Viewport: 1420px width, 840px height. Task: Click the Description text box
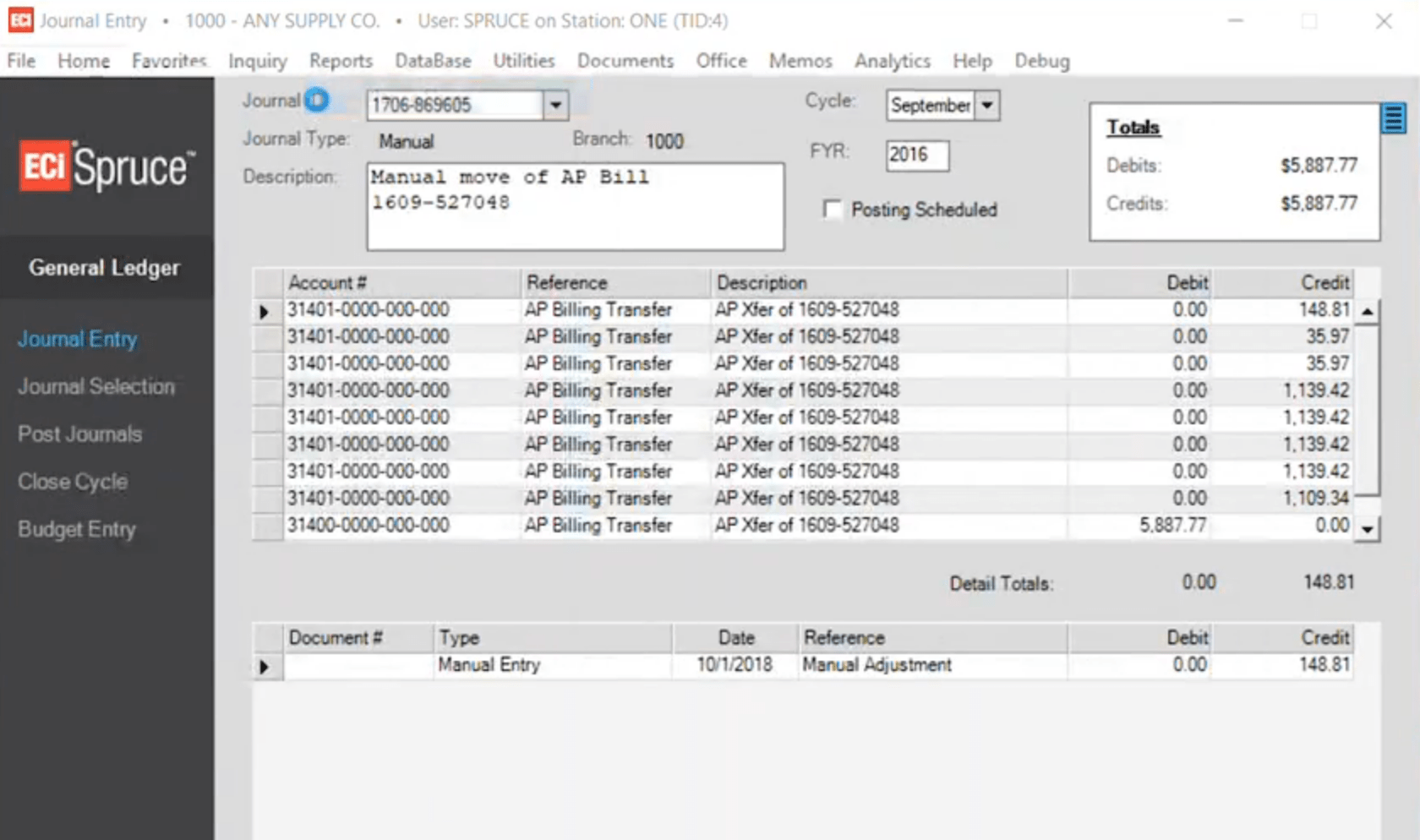[575, 207]
